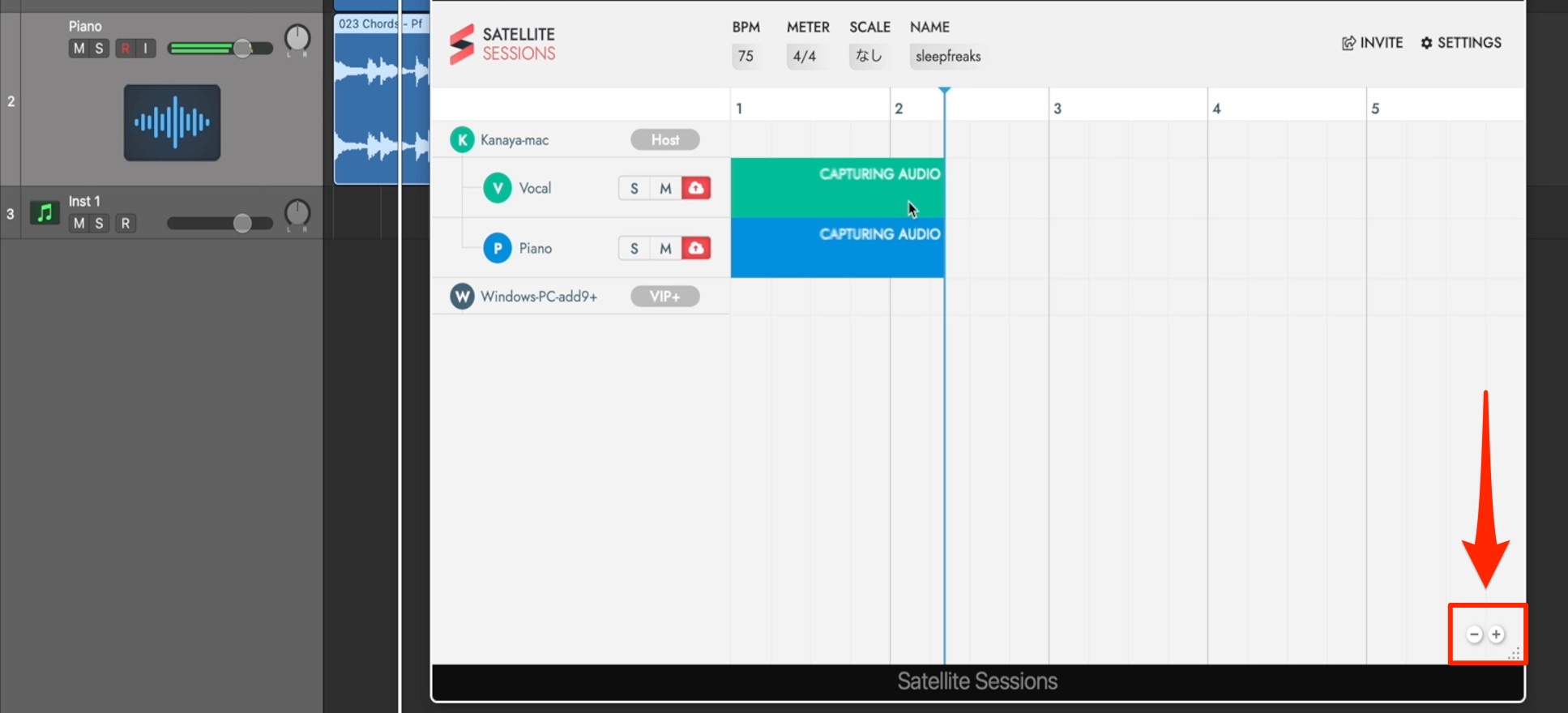
Task: Record-enable the Inst 1 track
Action: click(125, 224)
